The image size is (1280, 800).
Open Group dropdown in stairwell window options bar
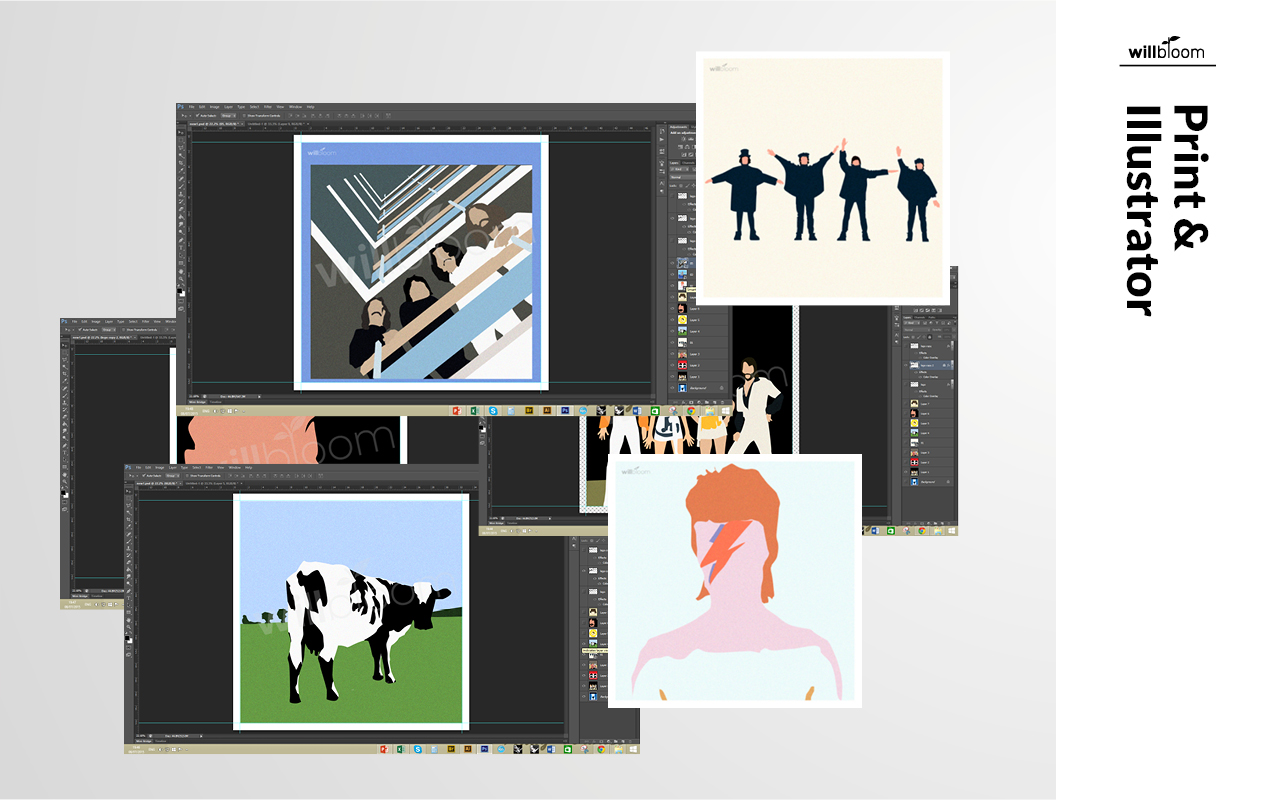pos(228,116)
